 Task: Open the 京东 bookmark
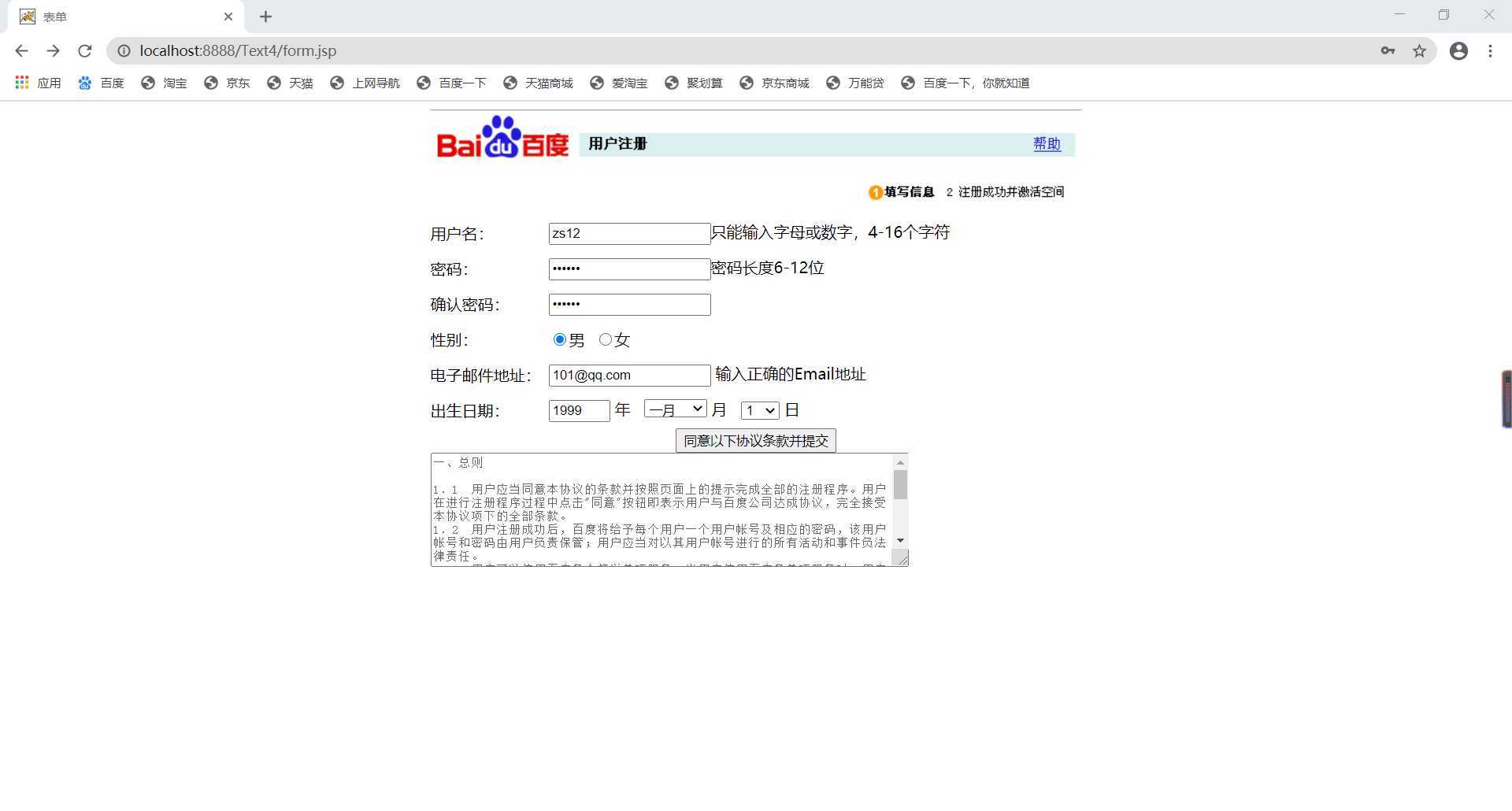tap(236, 83)
